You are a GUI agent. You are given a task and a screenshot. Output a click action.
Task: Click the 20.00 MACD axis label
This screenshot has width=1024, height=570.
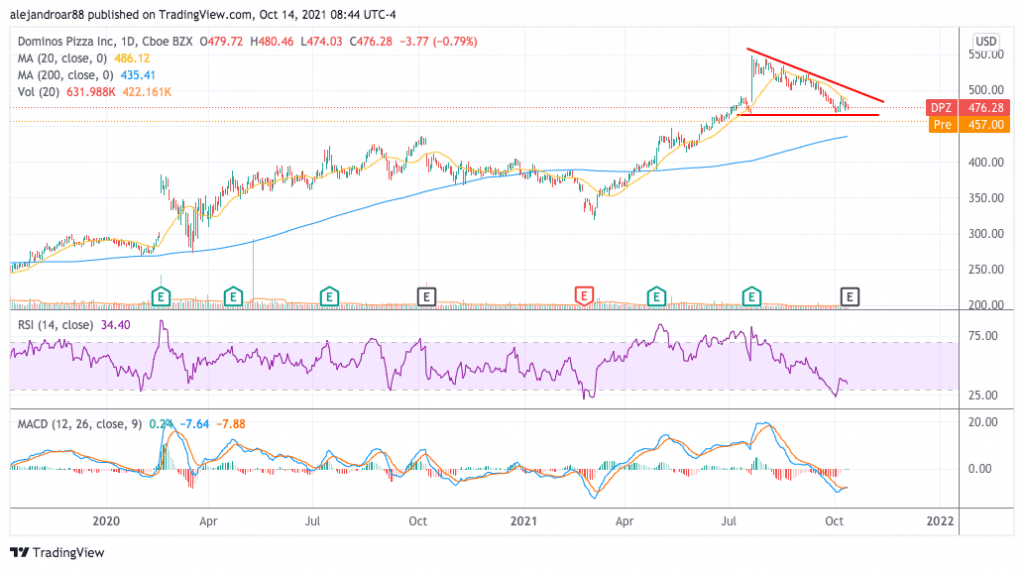[983, 422]
